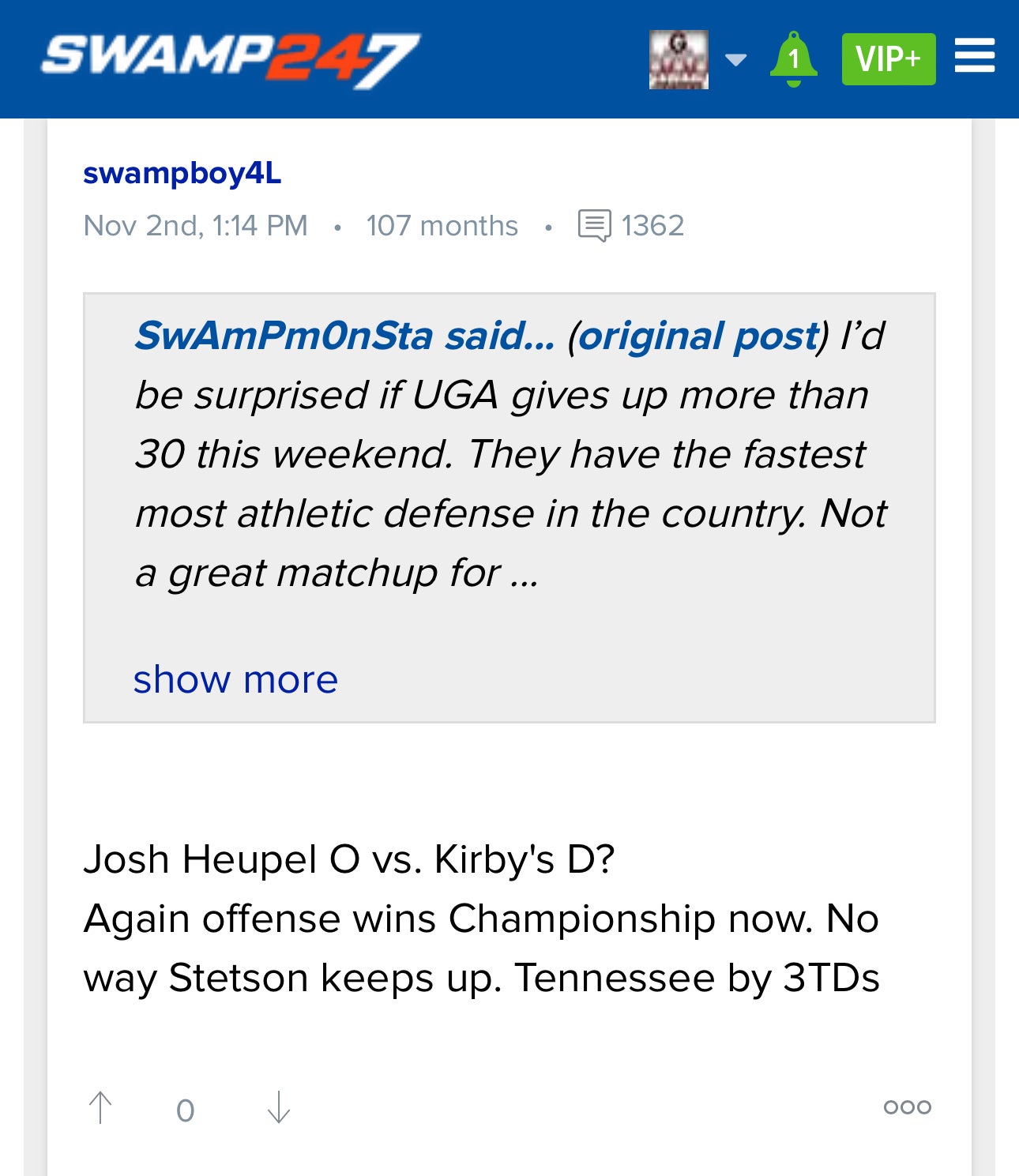
Task: Open the notifications bell
Action: tap(793, 59)
